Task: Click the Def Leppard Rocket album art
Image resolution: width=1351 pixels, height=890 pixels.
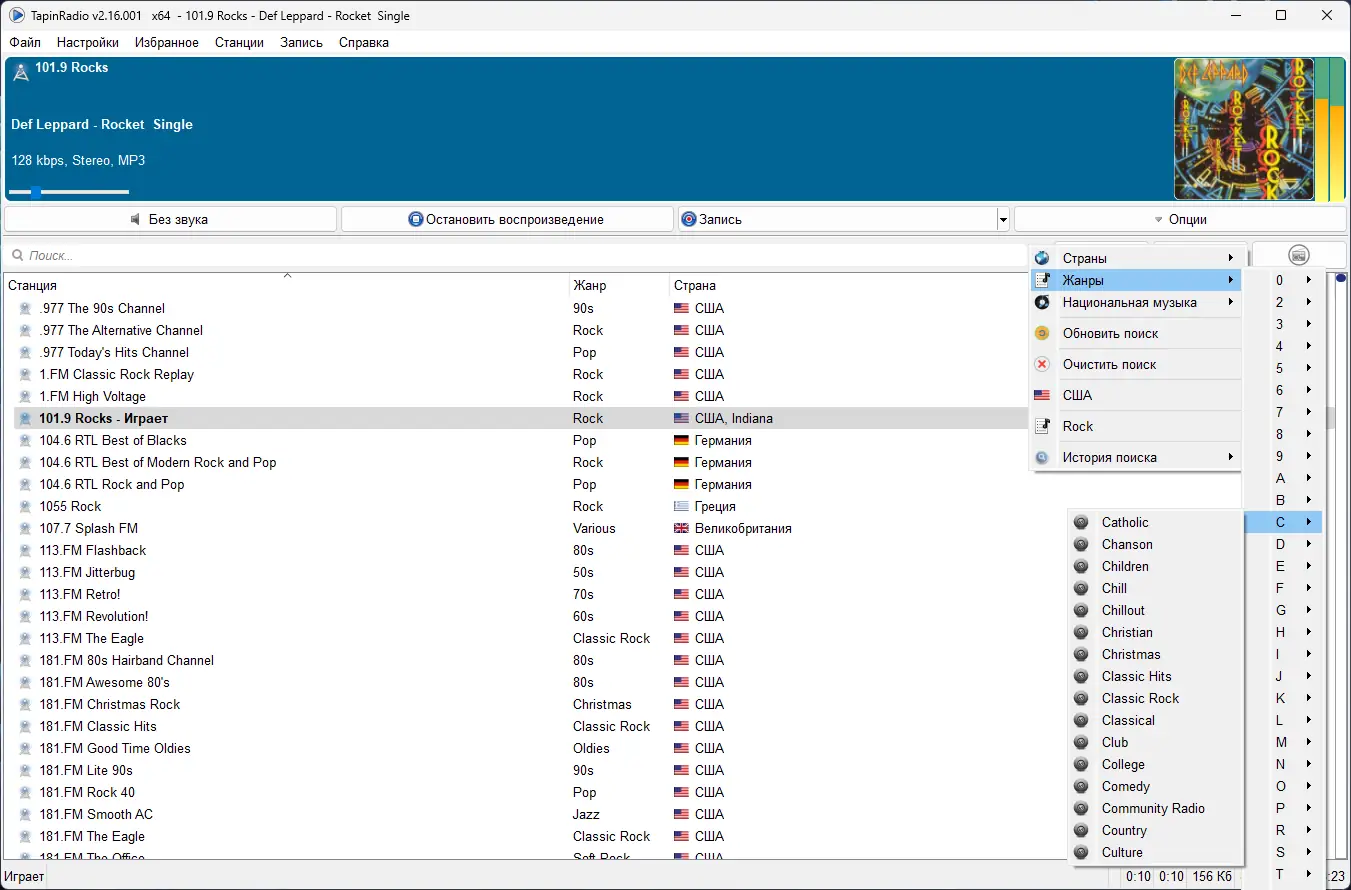Action: click(x=1243, y=129)
